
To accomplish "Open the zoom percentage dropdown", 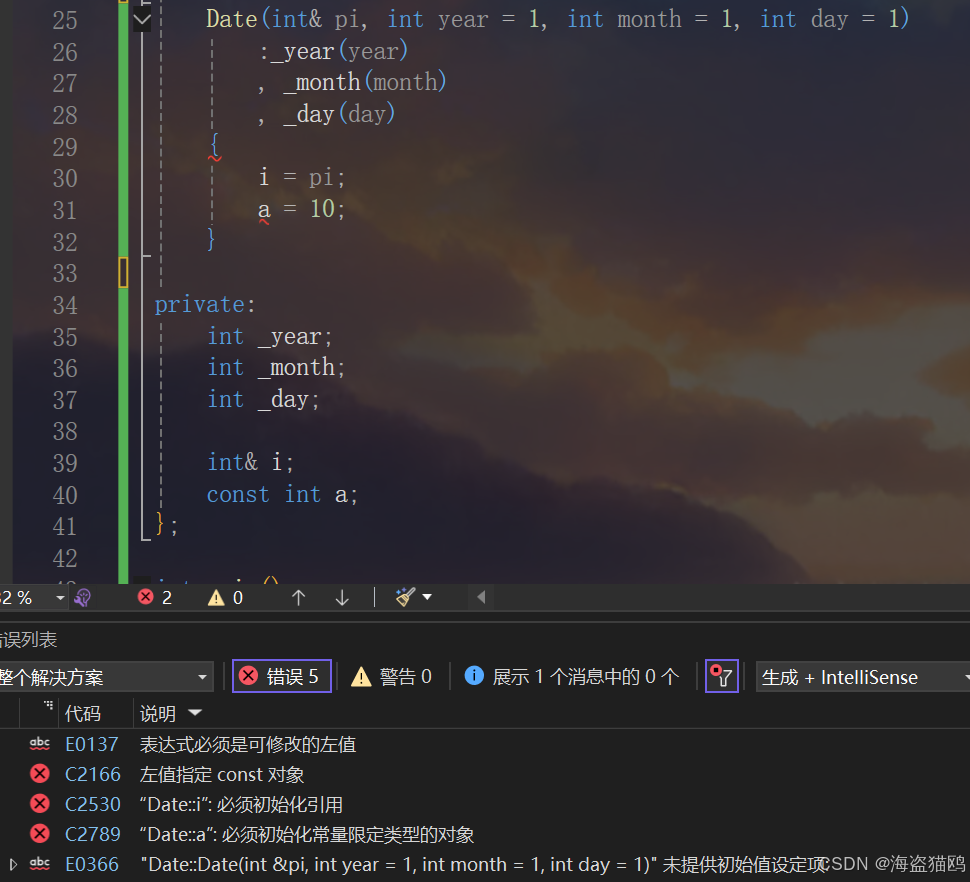I will point(60,598).
